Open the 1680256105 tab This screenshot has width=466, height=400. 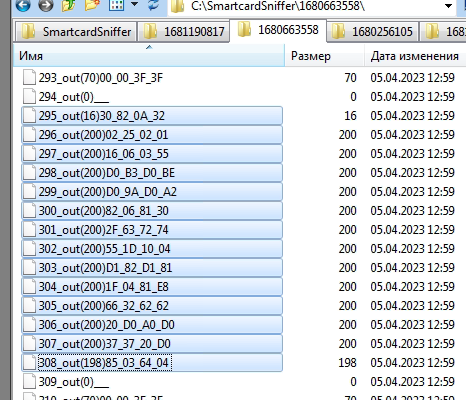(372, 32)
